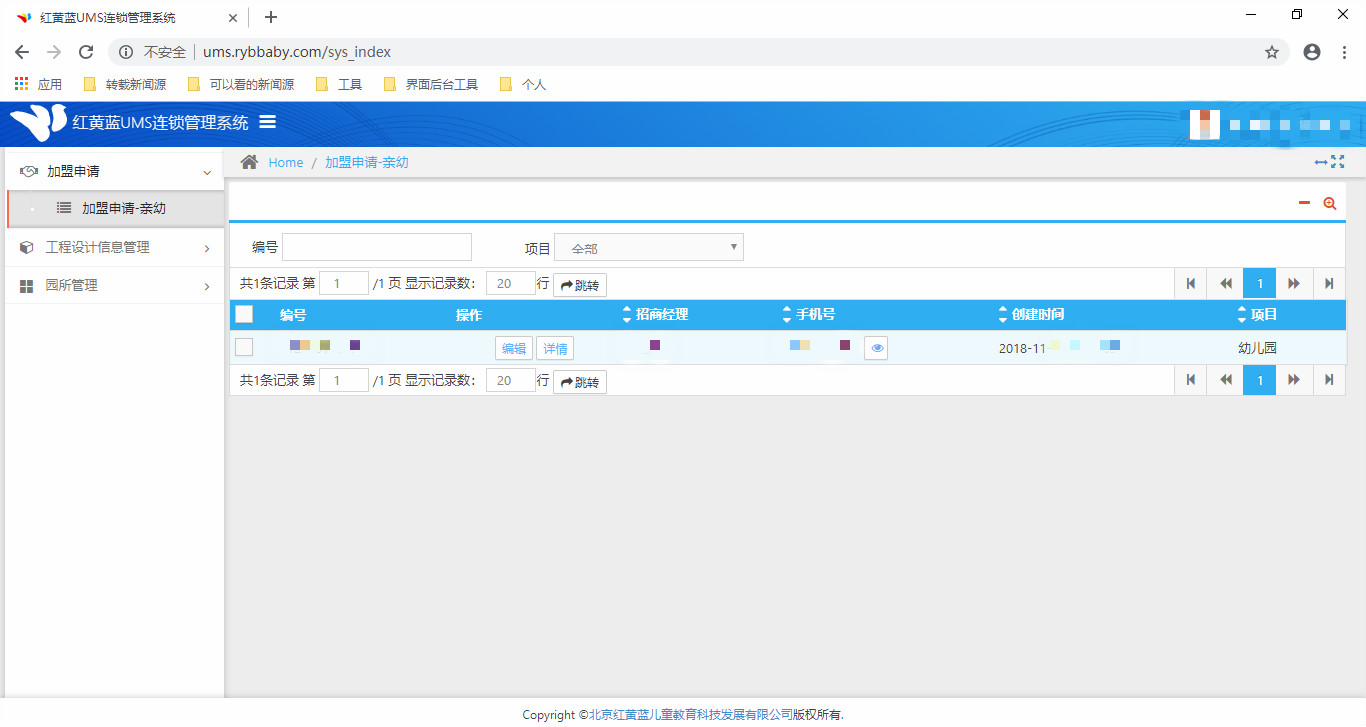The height and width of the screenshot is (727, 1366).
Task: Go to first page in pagination below table
Action: pos(1191,380)
